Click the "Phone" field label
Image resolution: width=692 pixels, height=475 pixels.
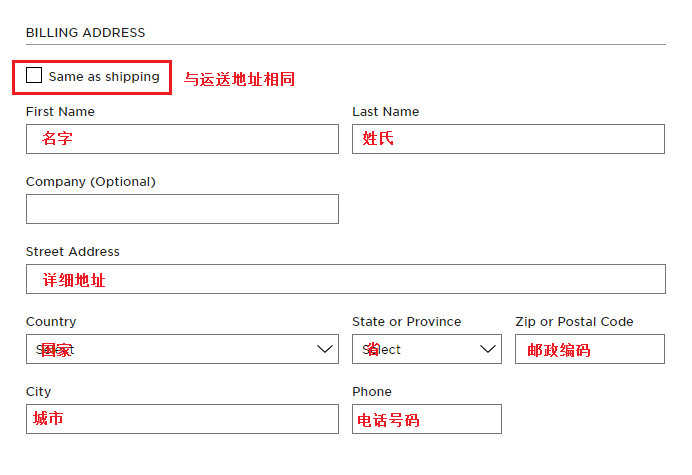(x=372, y=392)
